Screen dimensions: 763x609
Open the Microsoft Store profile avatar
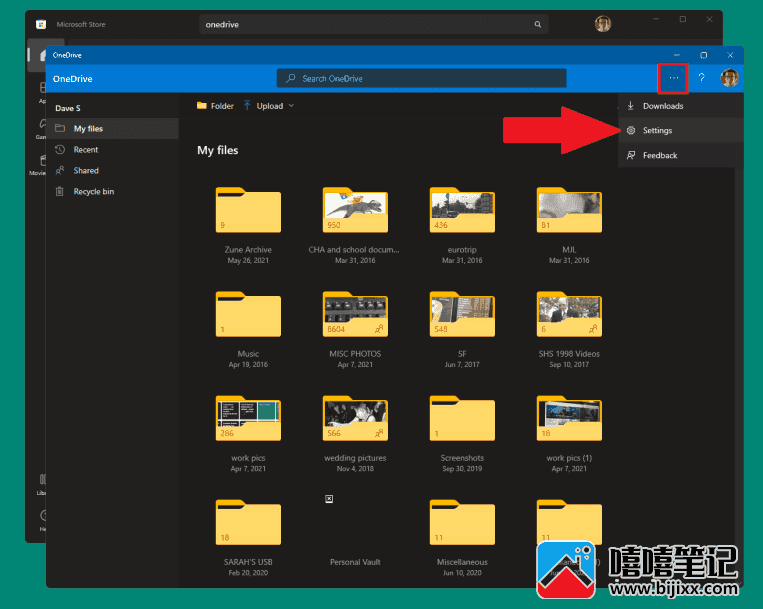[603, 24]
